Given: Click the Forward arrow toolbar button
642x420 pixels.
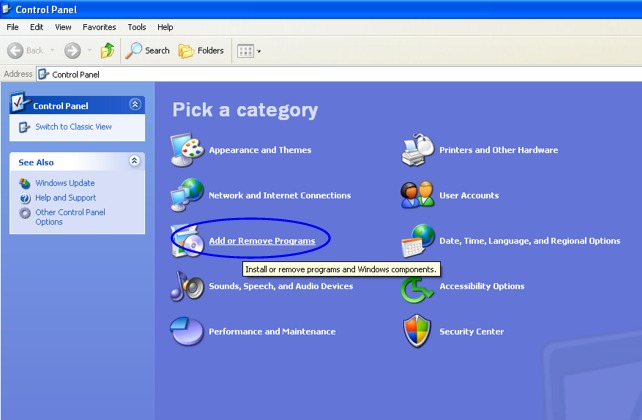Looking at the screenshot, I should 72,51.
